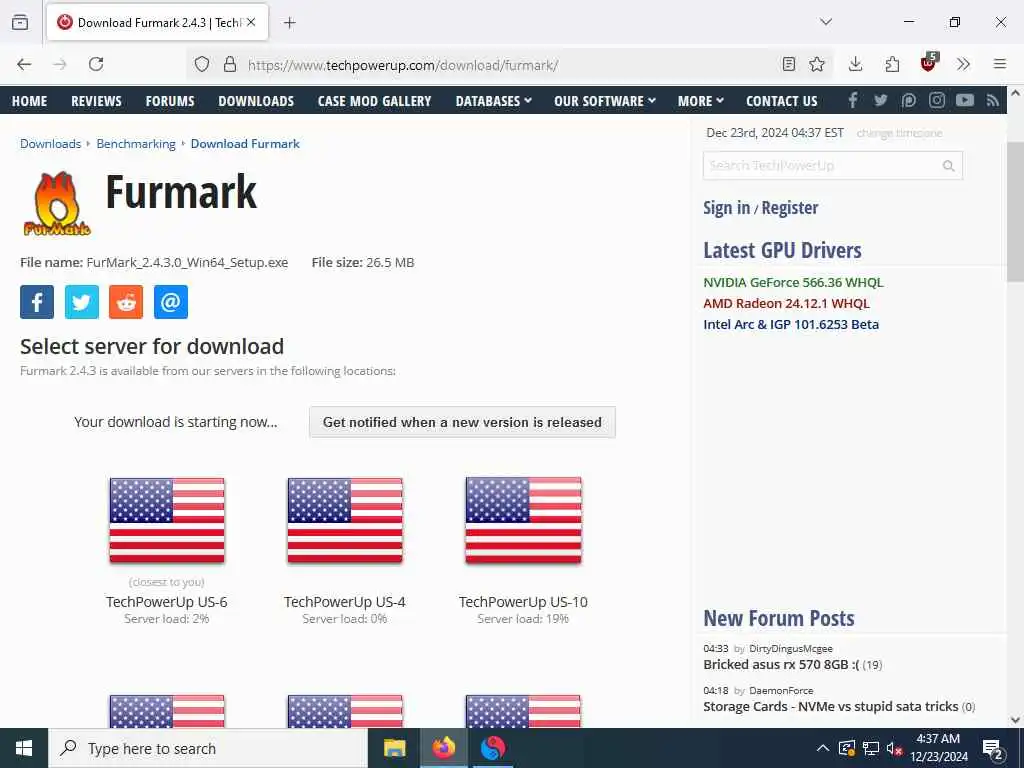The image size is (1024, 768).
Task: Open uBlock Origin extension icon
Action: 928,63
